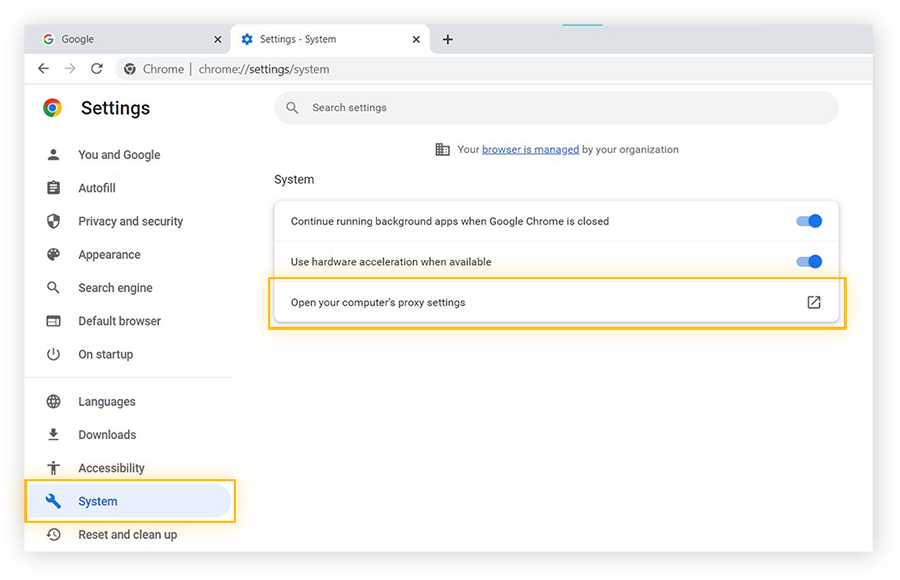Open the browser is managed link

(530, 149)
